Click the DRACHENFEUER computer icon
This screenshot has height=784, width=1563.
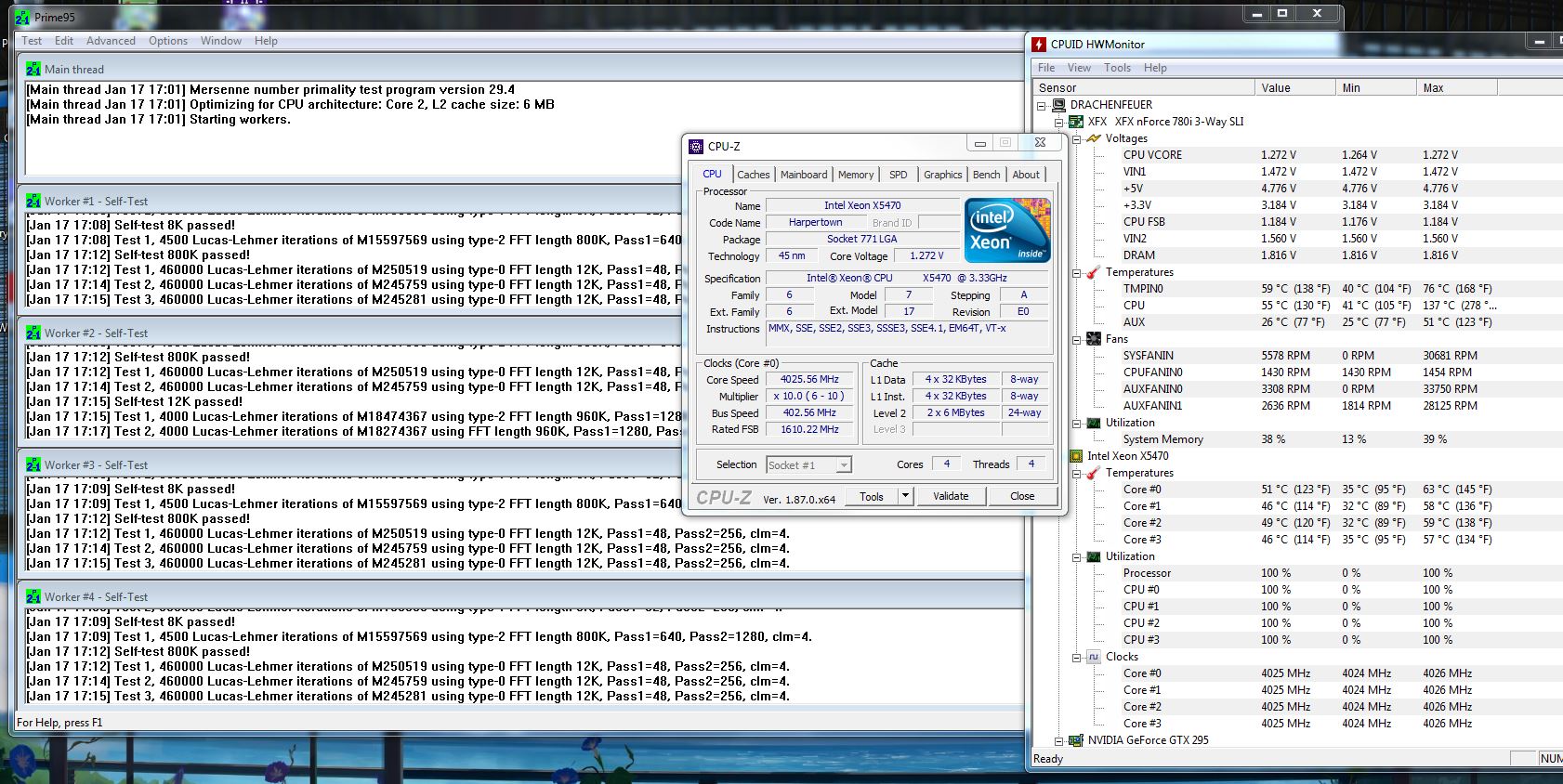[x=1058, y=105]
